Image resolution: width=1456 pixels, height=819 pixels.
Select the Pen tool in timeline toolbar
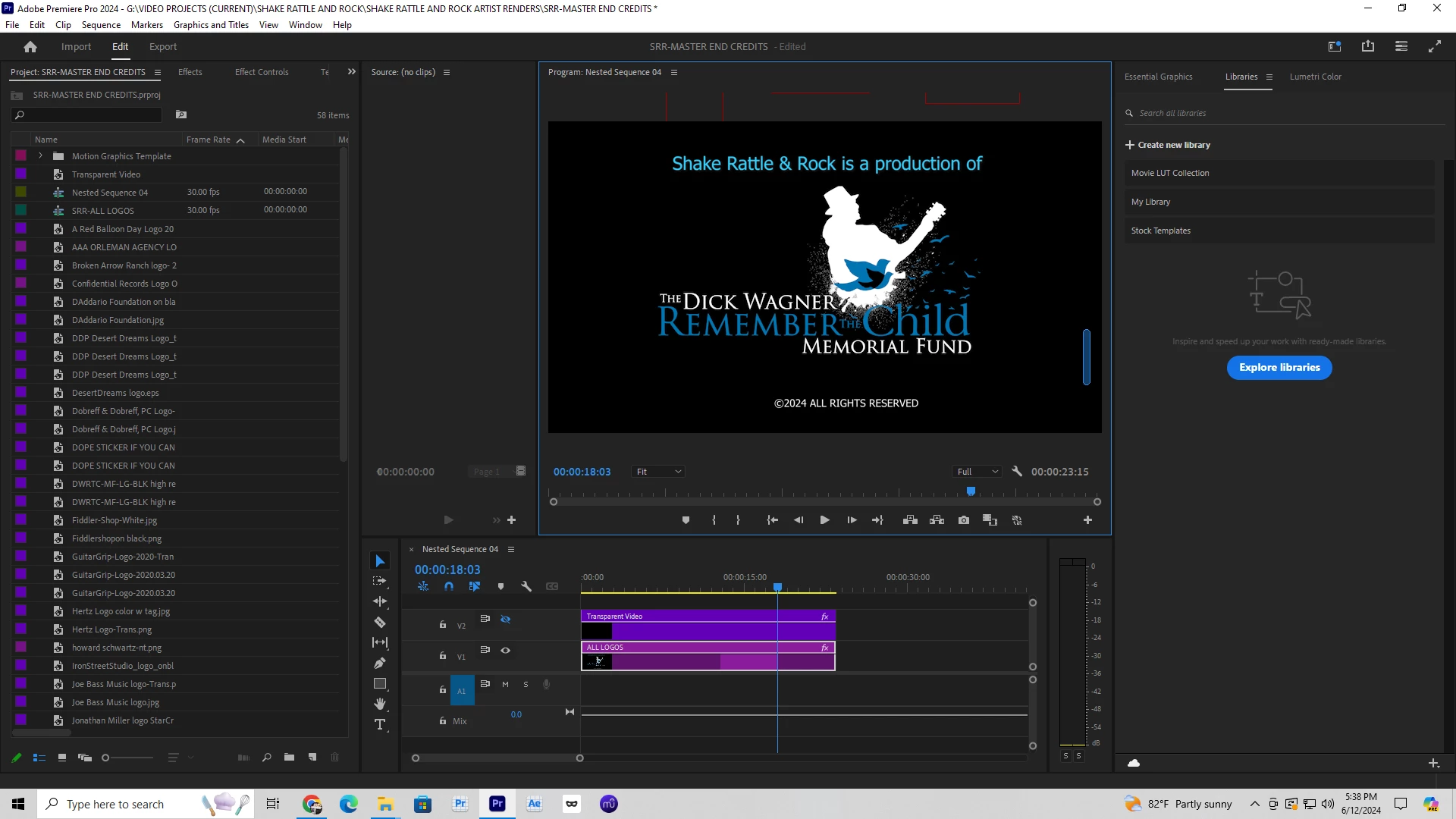pyautogui.click(x=380, y=664)
